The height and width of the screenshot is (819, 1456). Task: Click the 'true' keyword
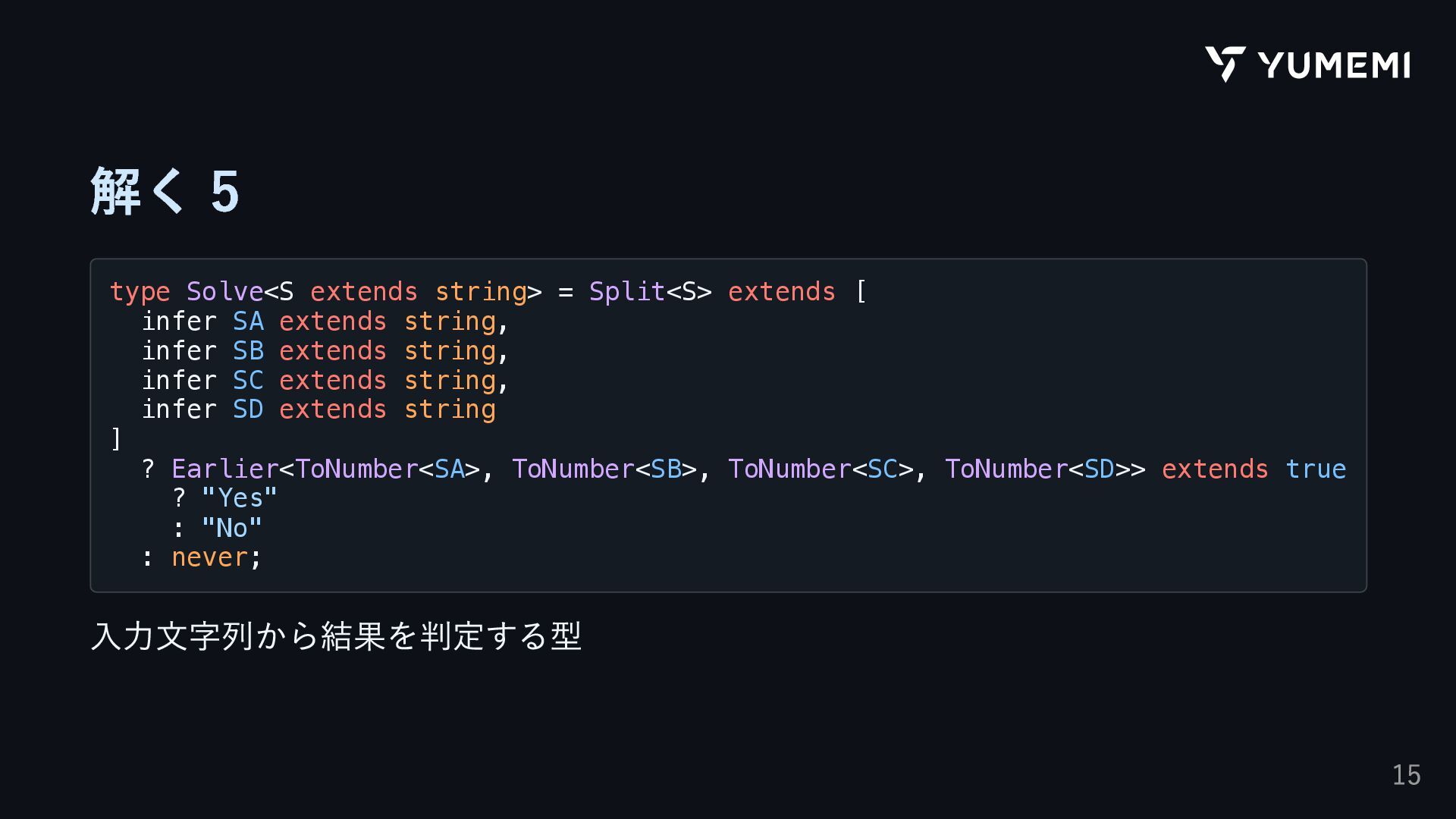1316,469
